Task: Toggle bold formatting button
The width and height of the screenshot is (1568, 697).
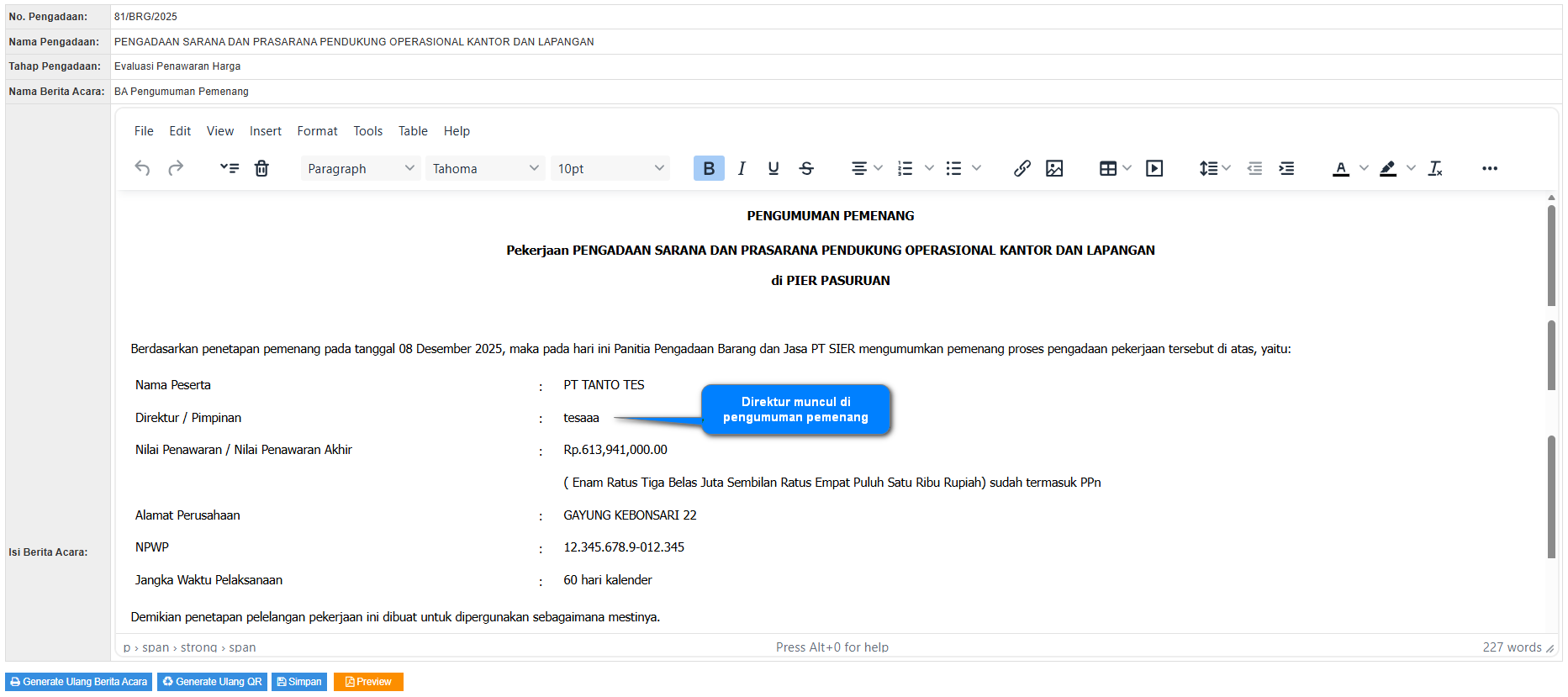Action: 709,168
